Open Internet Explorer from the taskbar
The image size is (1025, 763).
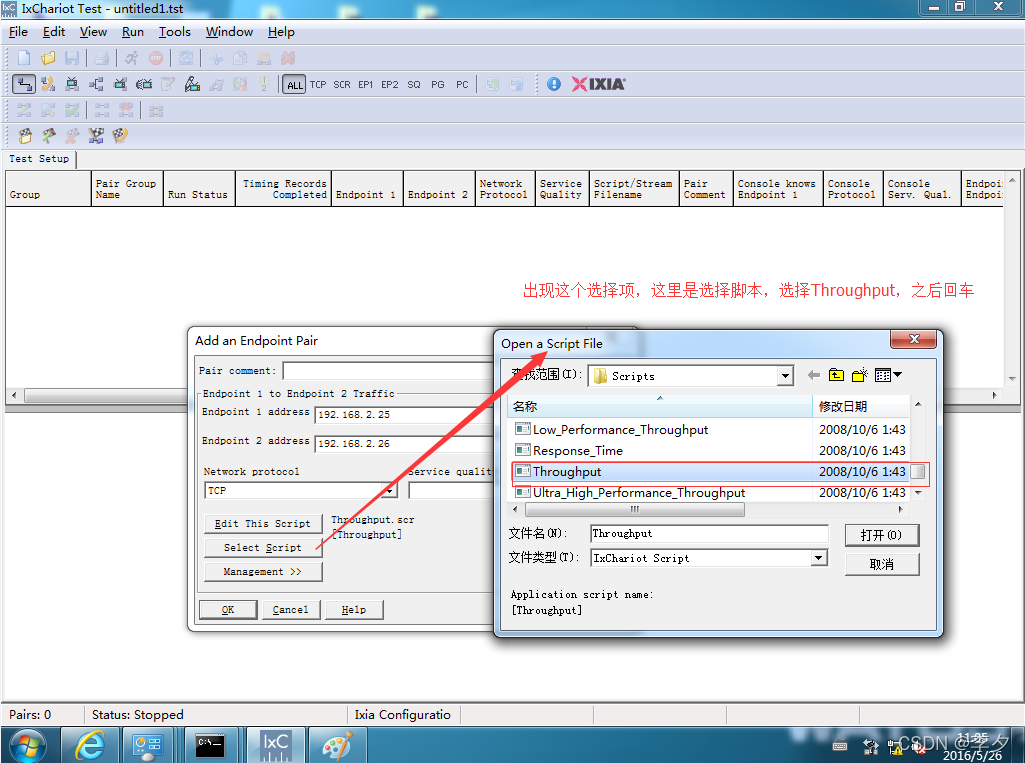tap(90, 744)
